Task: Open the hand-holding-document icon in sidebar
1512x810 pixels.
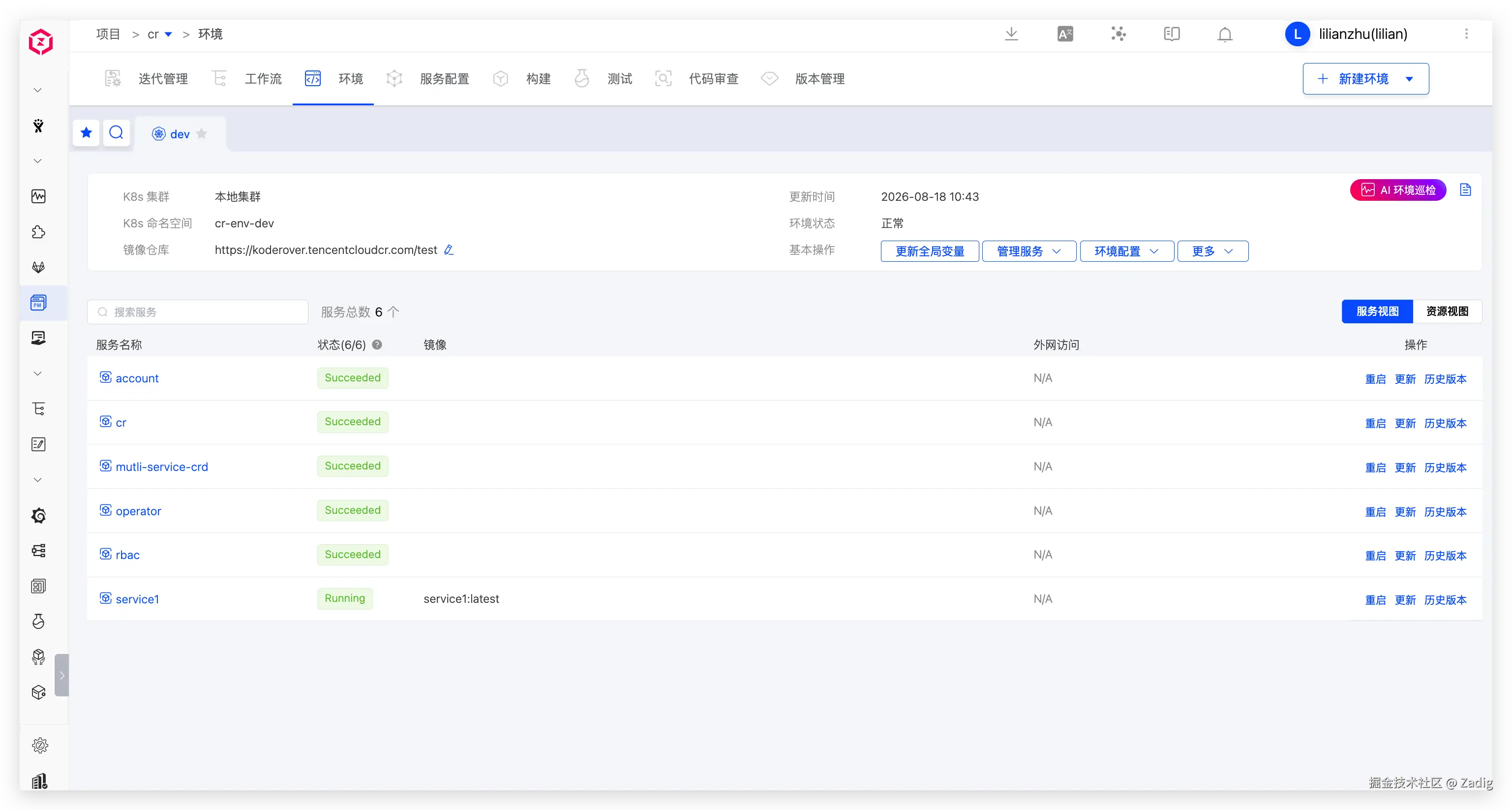Action: (x=39, y=338)
